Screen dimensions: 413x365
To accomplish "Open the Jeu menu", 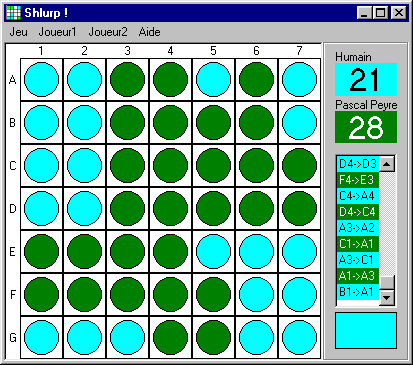I will [x=18, y=32].
